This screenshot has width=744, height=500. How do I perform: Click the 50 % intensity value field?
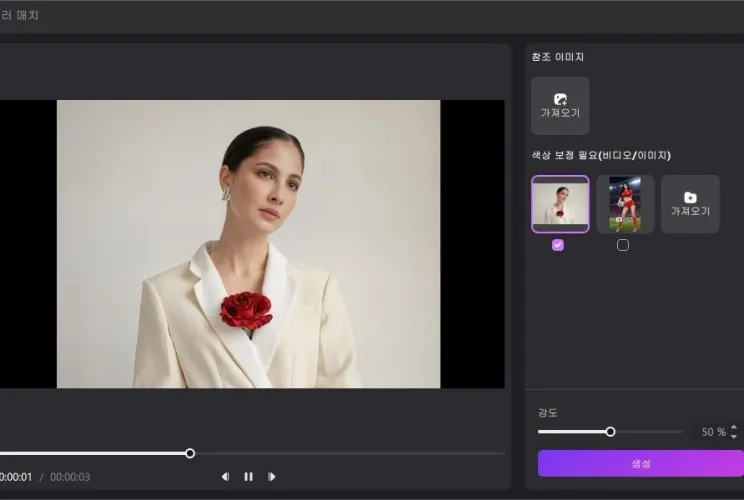coord(713,432)
